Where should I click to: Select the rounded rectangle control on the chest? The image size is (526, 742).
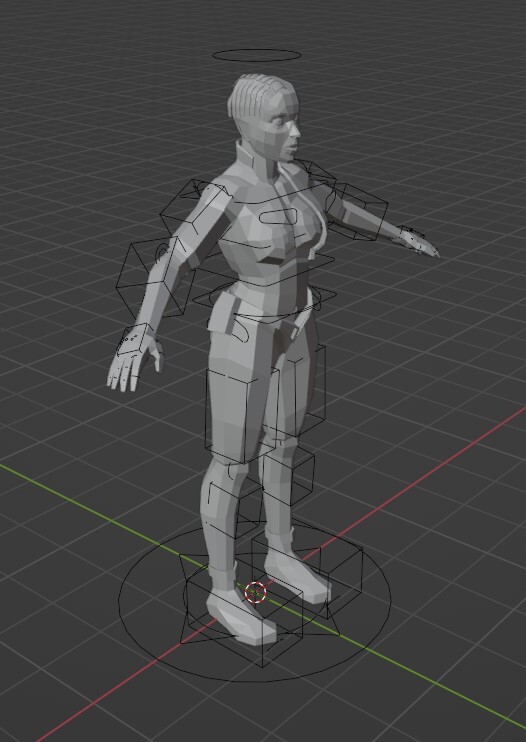[279, 218]
